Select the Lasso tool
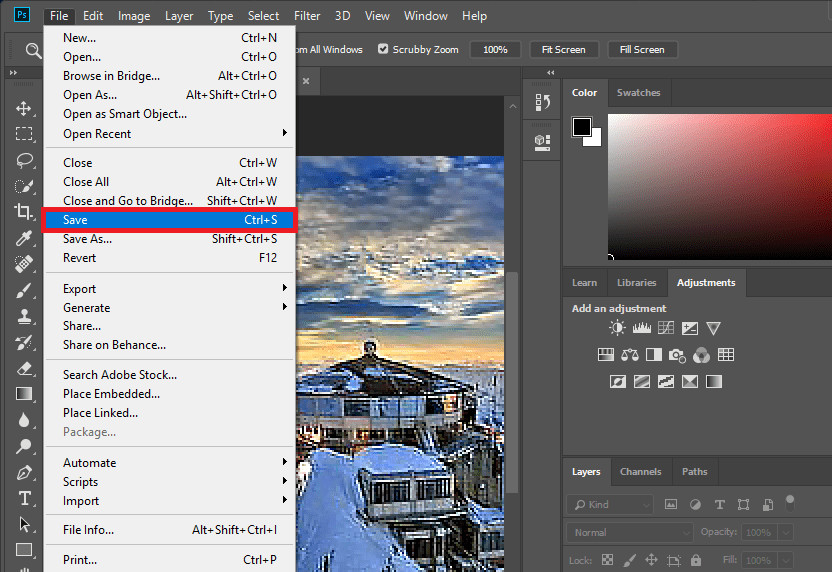 click(x=24, y=160)
